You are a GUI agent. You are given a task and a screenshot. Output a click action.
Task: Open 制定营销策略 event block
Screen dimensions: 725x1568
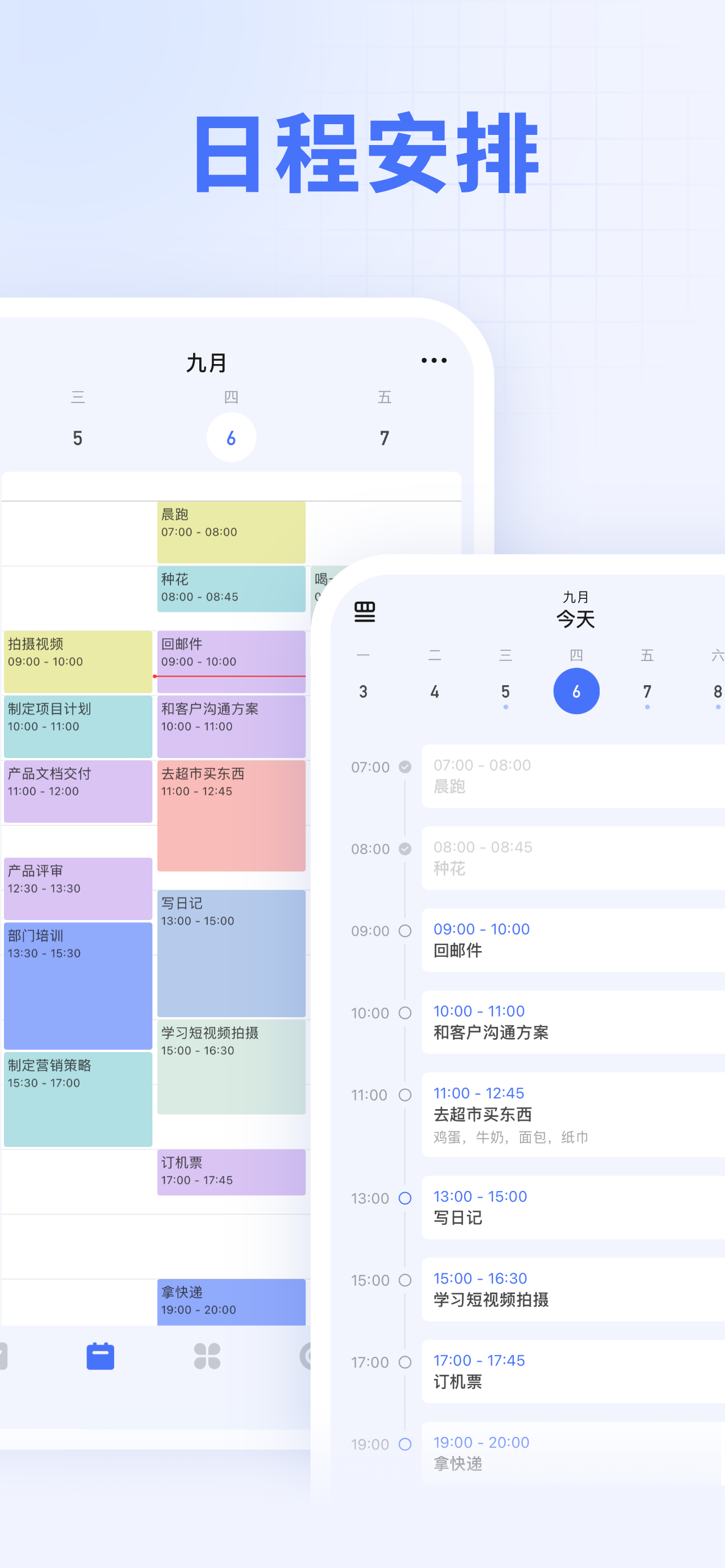coord(78,1100)
